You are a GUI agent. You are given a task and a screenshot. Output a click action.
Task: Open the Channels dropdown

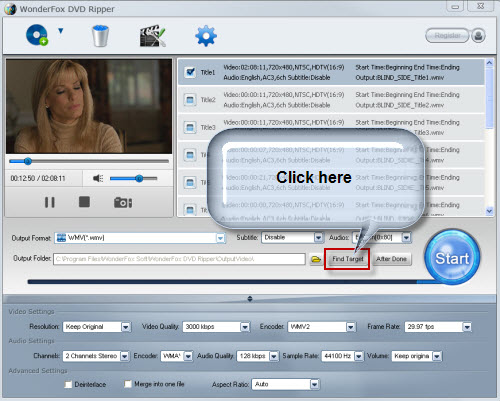coord(124,356)
